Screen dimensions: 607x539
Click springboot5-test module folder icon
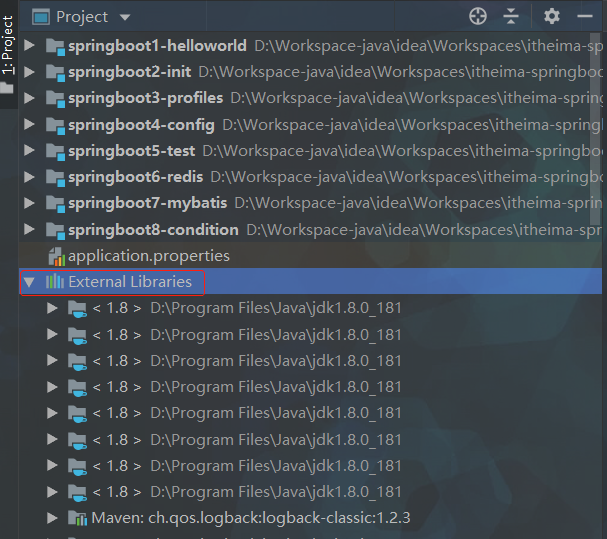click(x=55, y=152)
